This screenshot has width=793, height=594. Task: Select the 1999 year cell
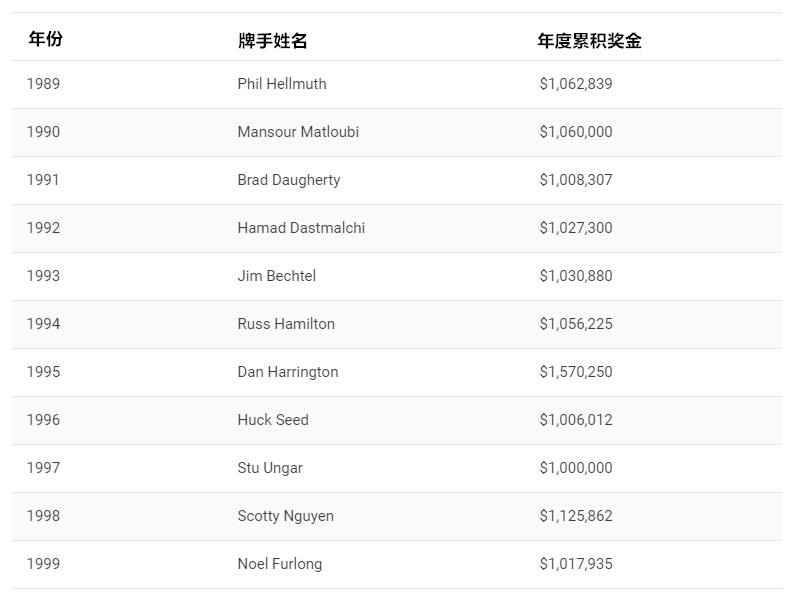click(44, 564)
